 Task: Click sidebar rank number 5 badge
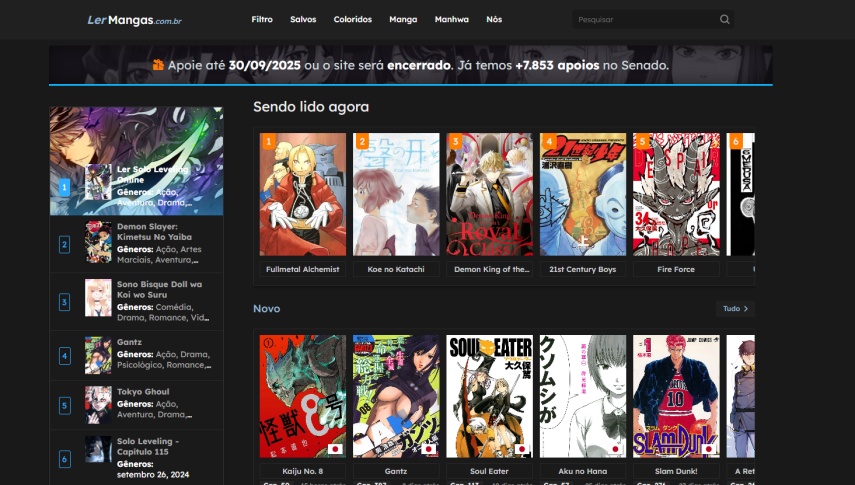tap(64, 405)
